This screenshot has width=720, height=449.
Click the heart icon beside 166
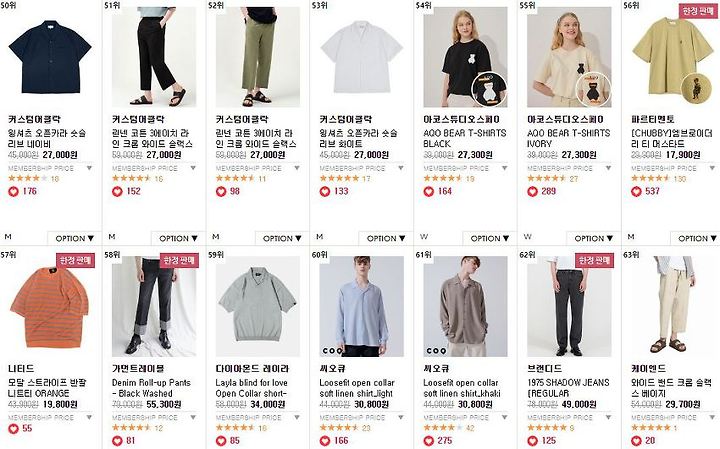[x=325, y=441]
